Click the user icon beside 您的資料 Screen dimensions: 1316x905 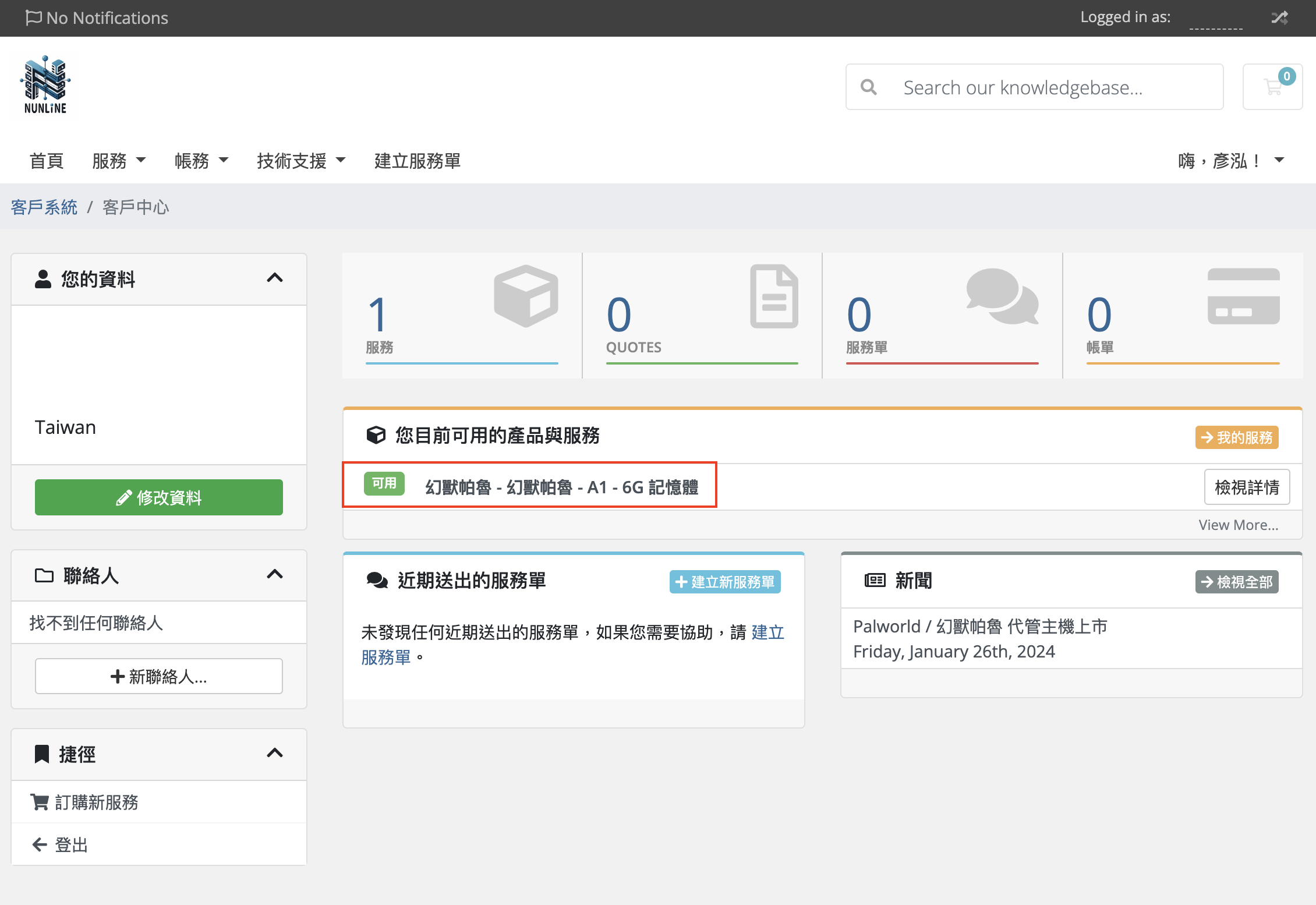tap(43, 279)
